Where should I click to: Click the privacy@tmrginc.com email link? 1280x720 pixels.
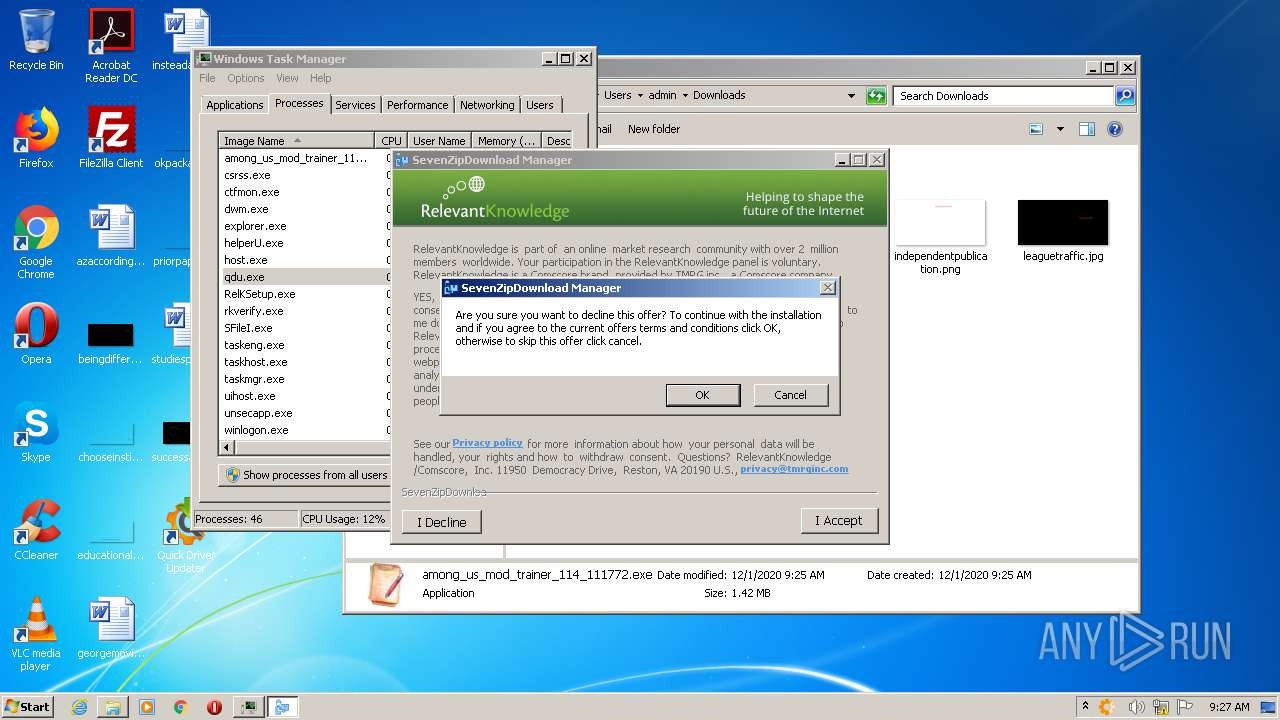pos(794,469)
